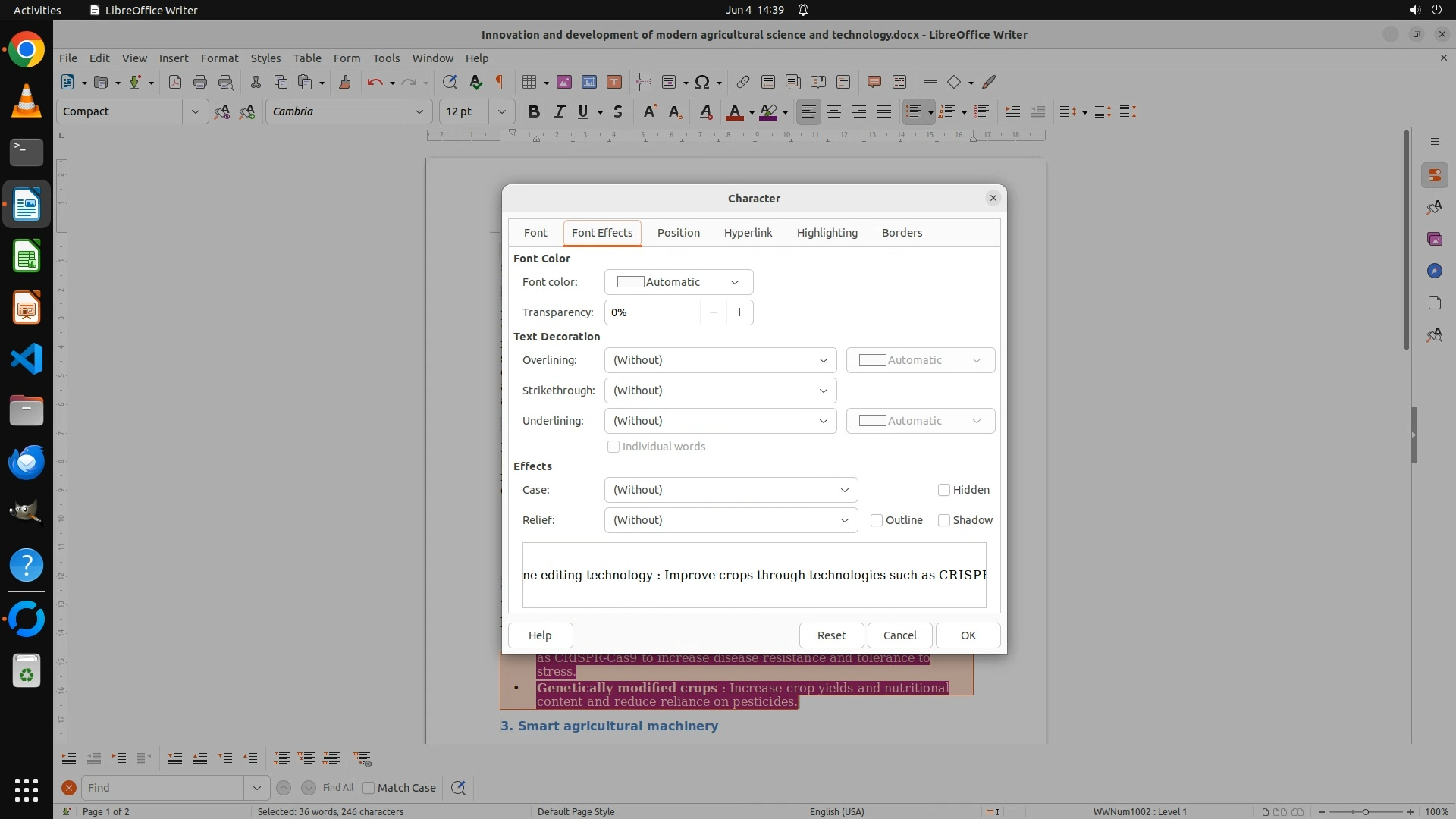
Task: Click the Justified alignment icon
Action: (x=884, y=111)
